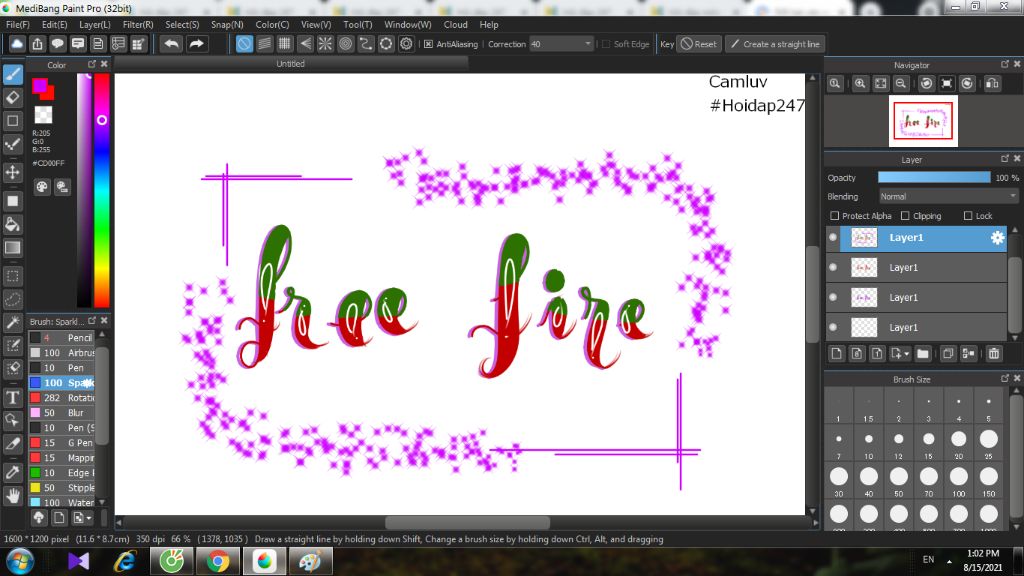This screenshot has width=1024, height=576.
Task: Select the Eraser tool in the toolbox
Action: click(x=12, y=97)
